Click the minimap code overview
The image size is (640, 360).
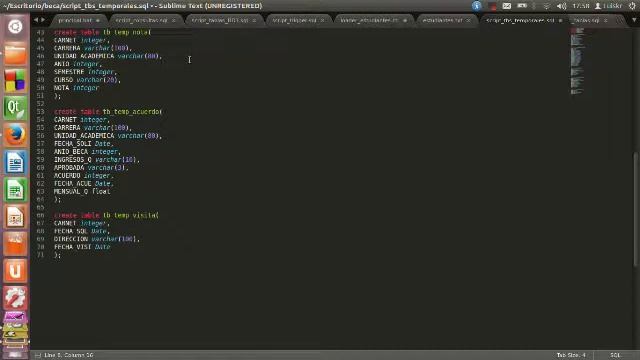click(x=577, y=61)
